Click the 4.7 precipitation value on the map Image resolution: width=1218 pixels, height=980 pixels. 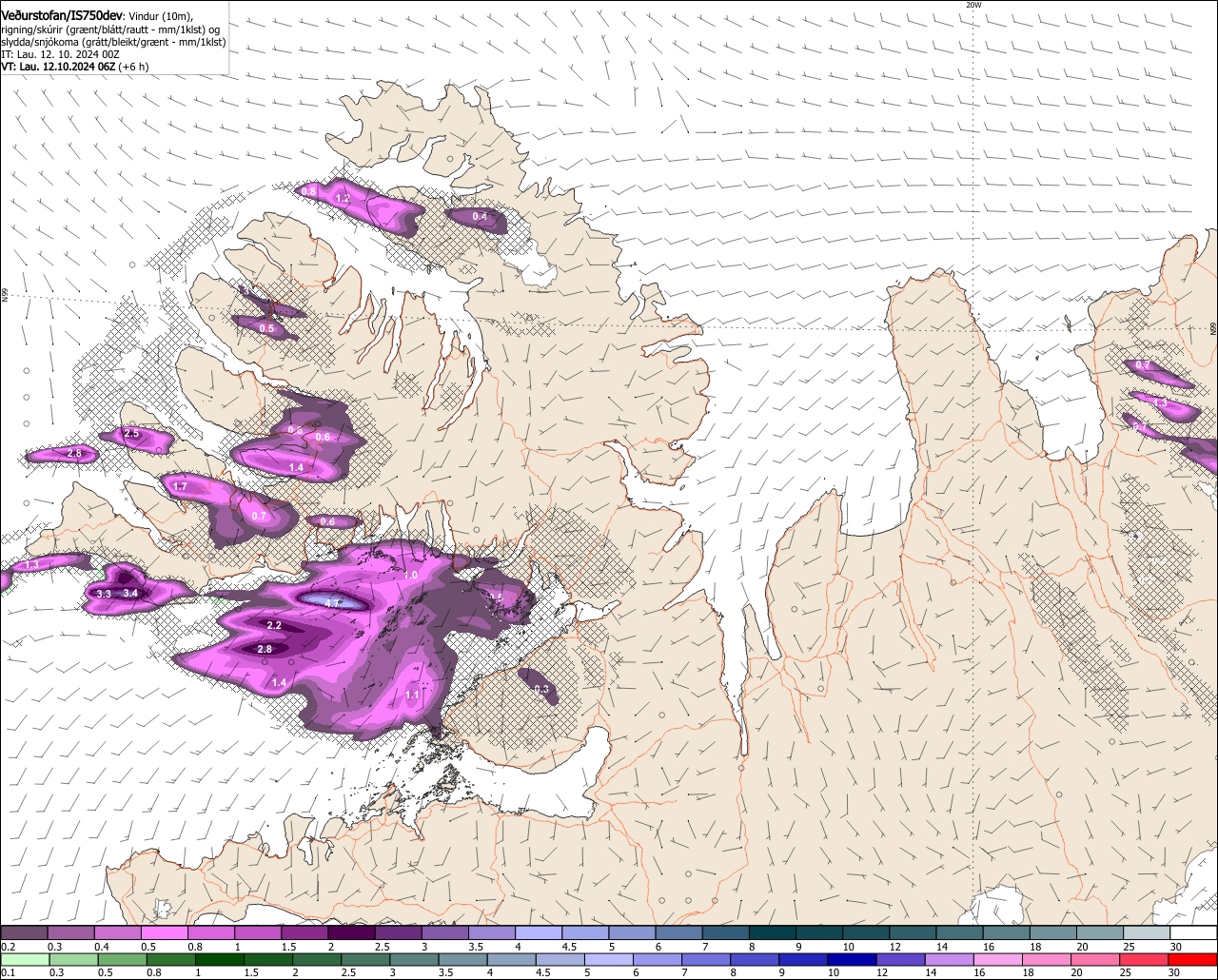point(333,602)
